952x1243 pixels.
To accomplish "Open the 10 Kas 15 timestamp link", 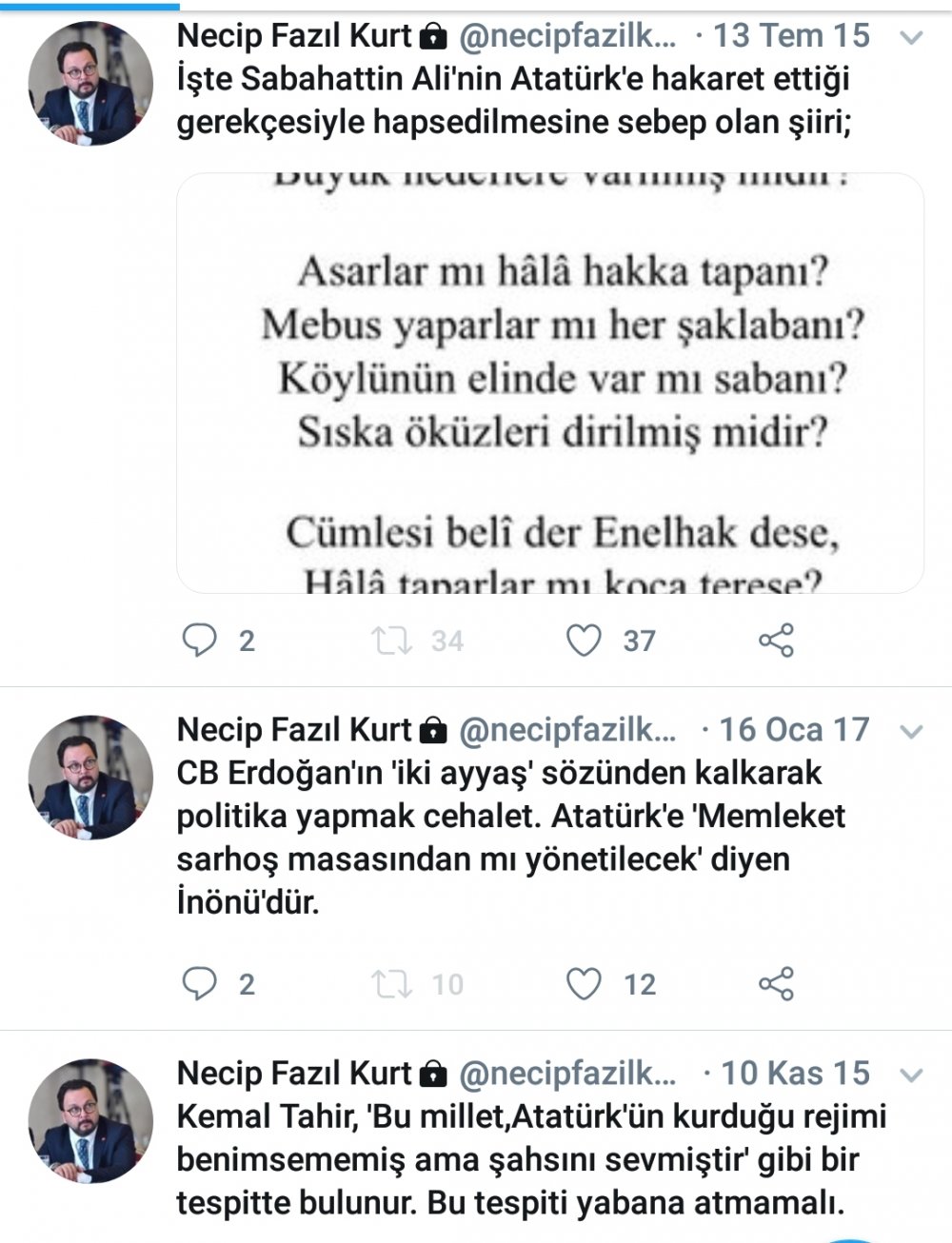I will 796,1074.
